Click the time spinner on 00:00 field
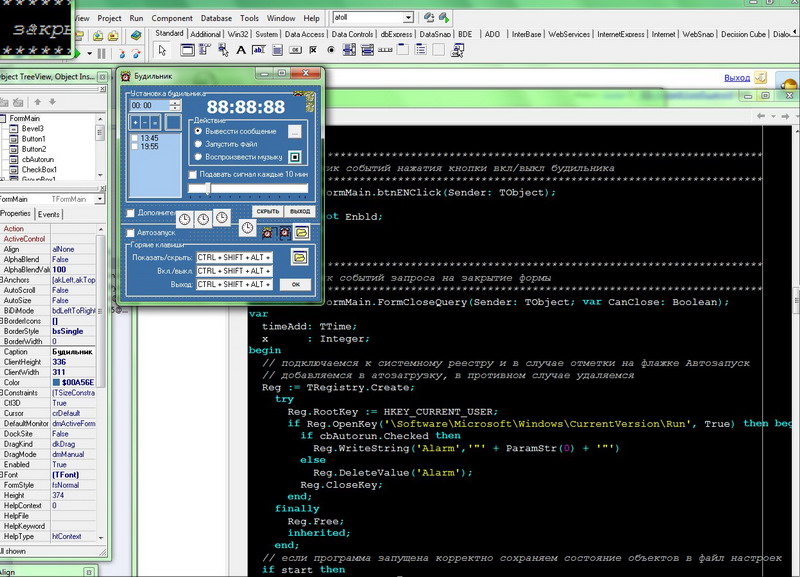This screenshot has height=577, width=800. 175,106
